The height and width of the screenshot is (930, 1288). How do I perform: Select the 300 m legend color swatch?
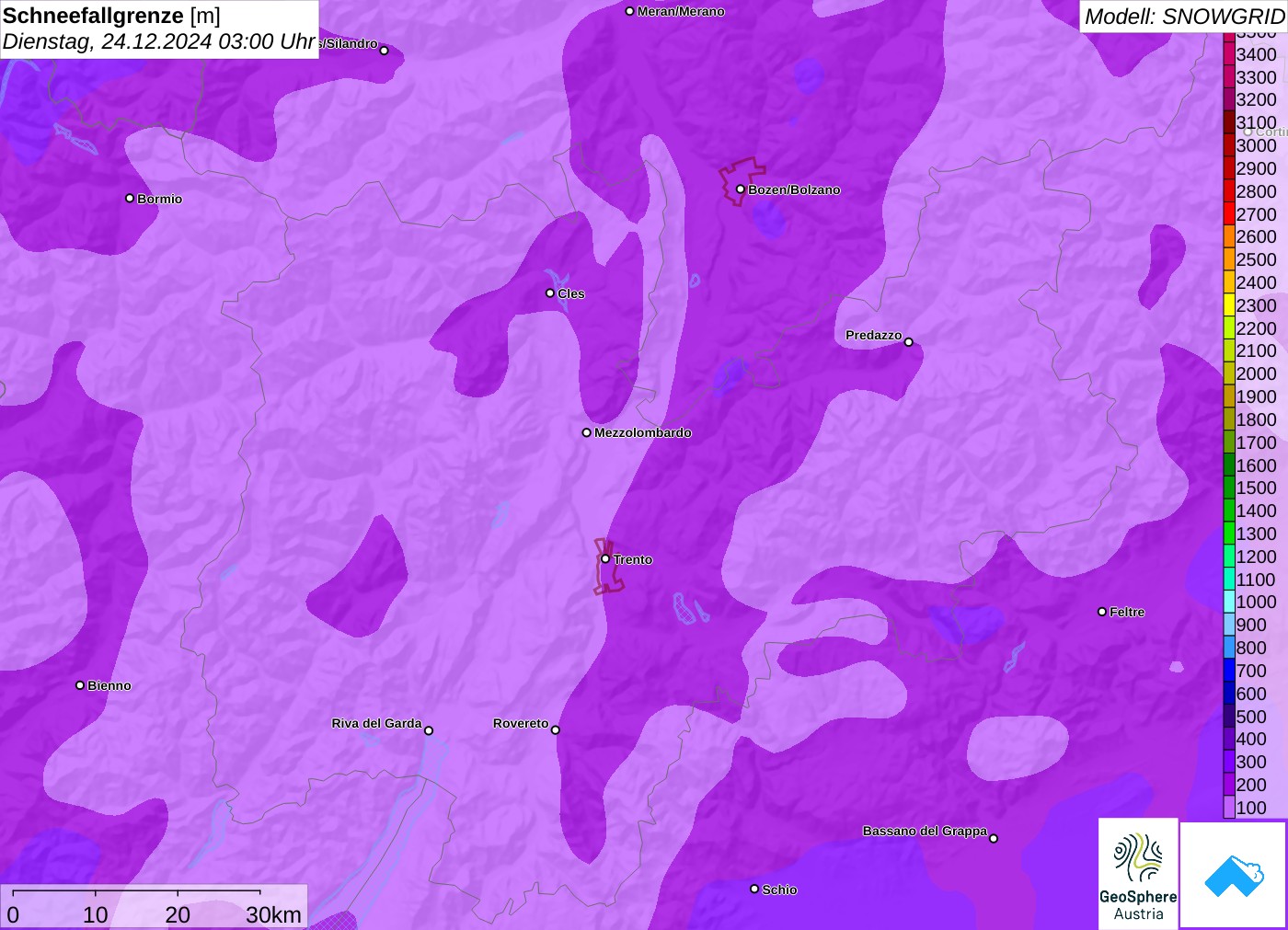point(1229,762)
